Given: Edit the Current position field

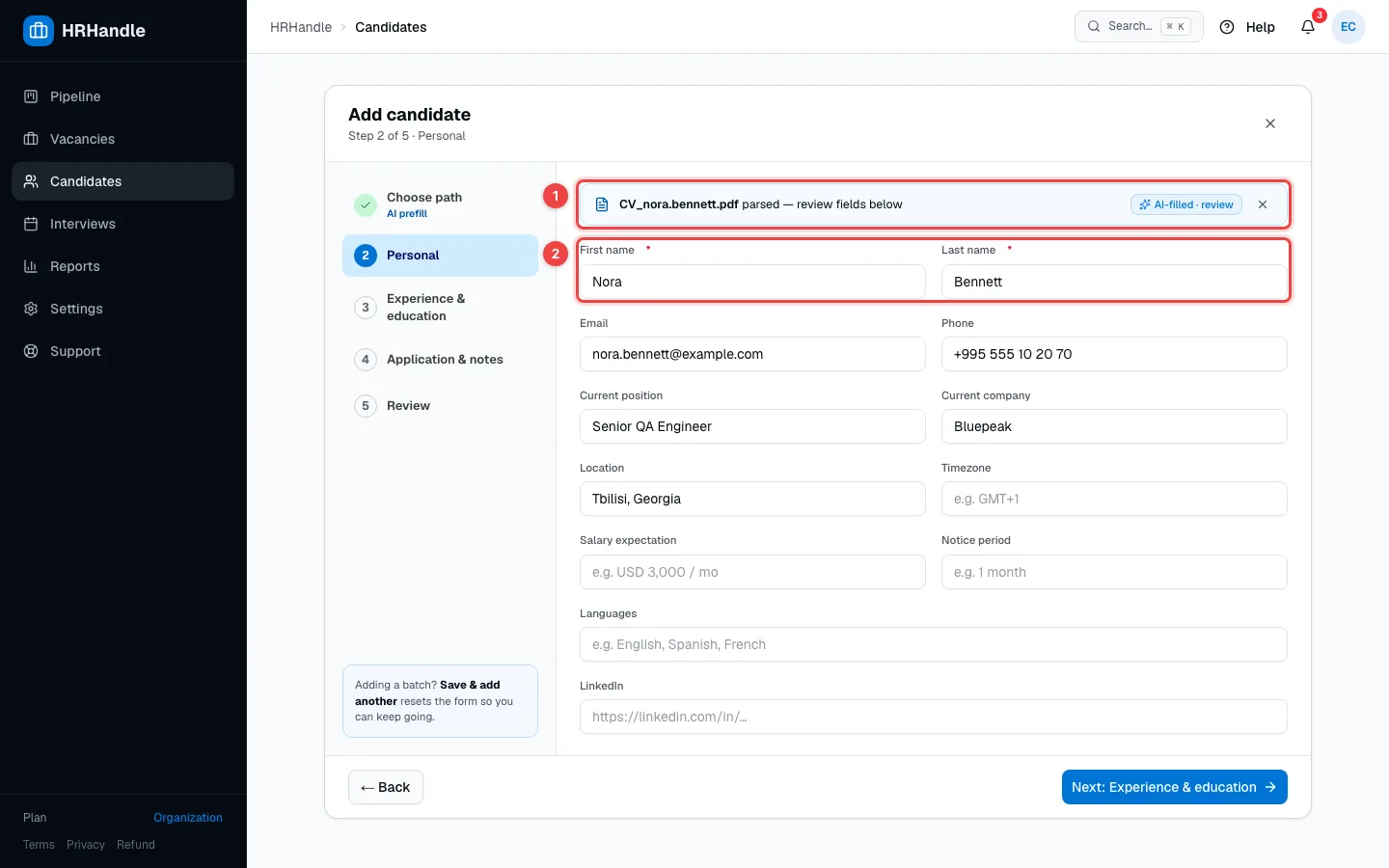Looking at the screenshot, I should (752, 426).
